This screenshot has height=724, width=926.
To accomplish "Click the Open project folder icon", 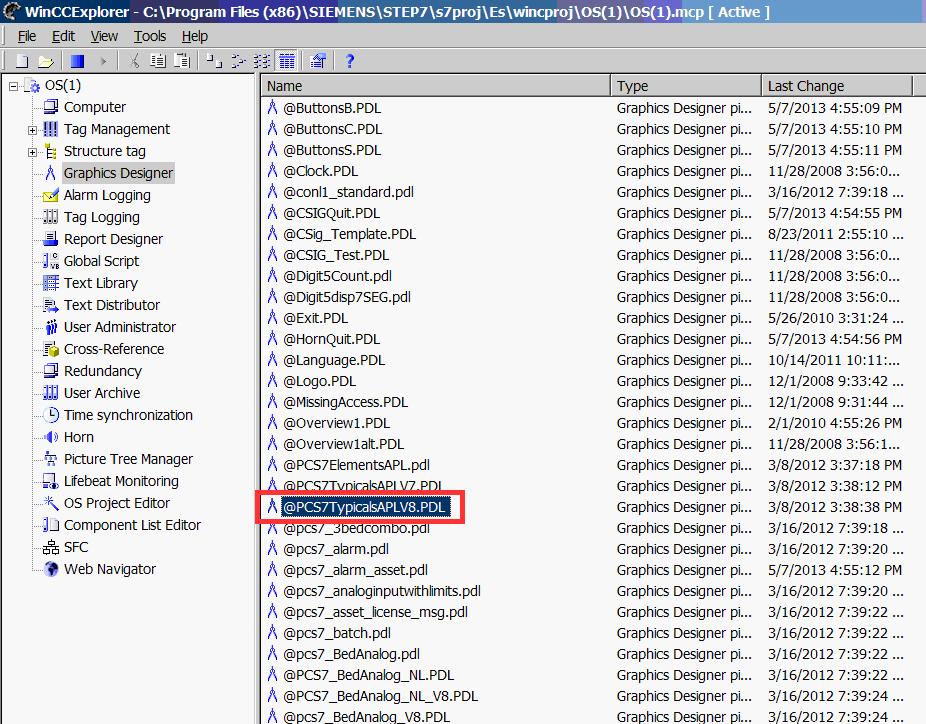I will (46, 61).
